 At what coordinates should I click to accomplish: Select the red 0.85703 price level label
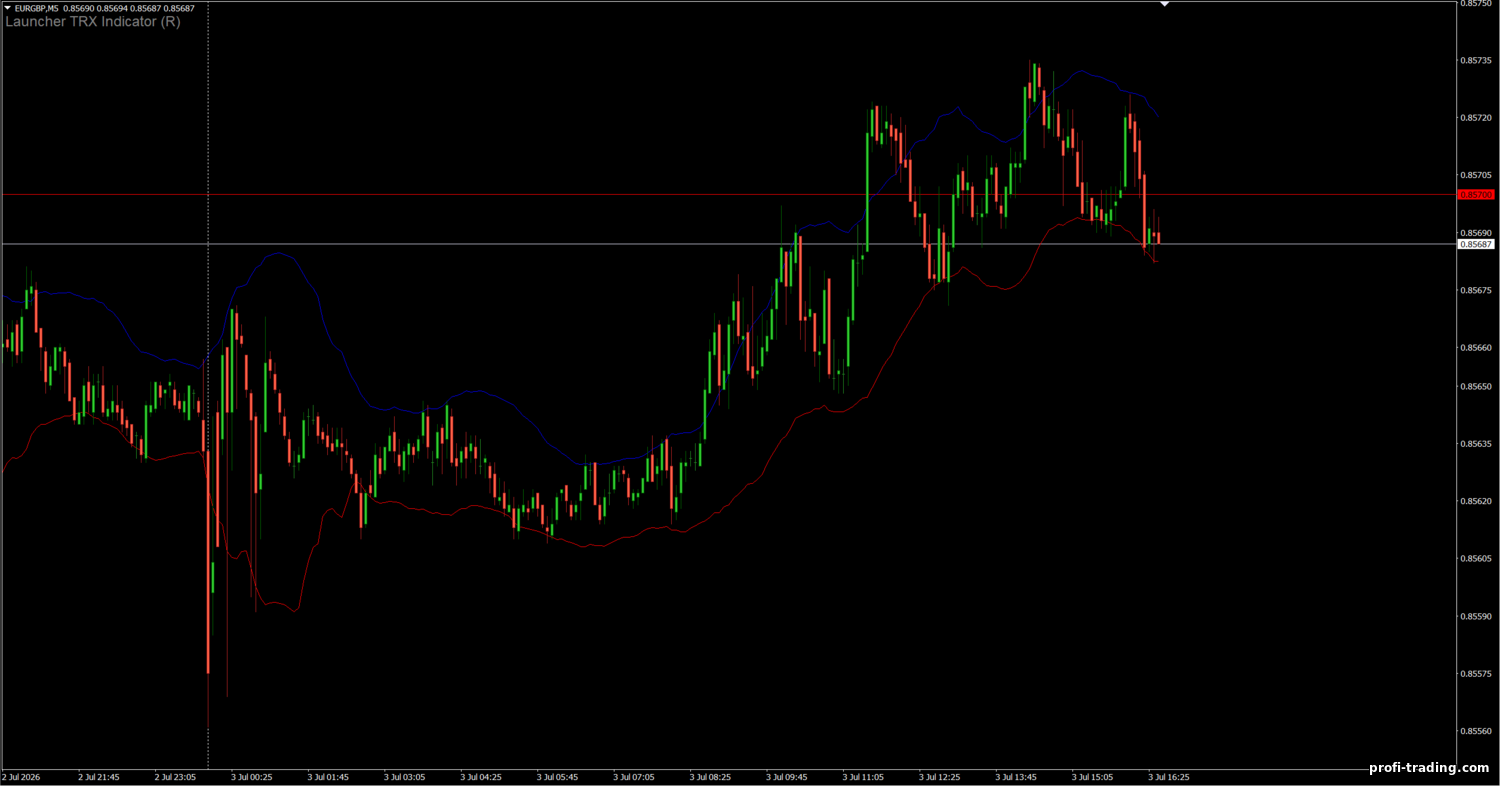click(1476, 194)
